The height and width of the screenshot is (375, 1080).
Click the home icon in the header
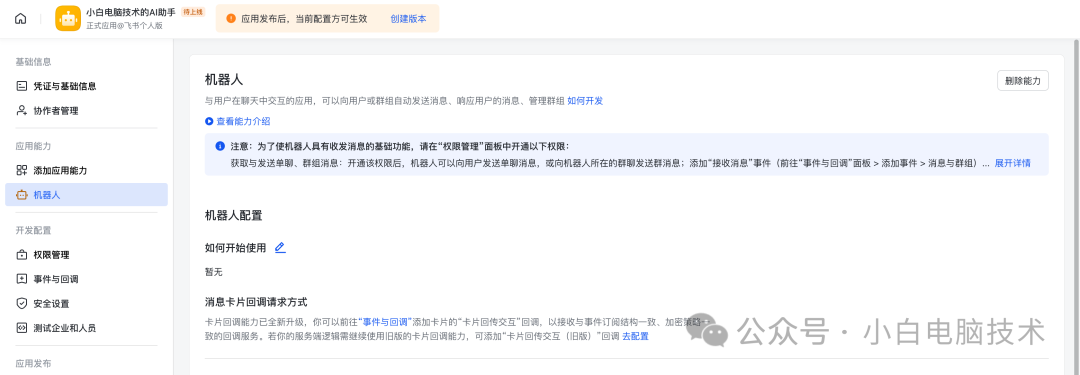[21, 19]
